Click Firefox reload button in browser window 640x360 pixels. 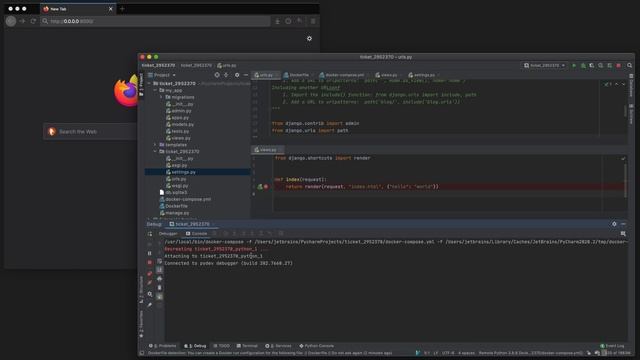pos(33,21)
